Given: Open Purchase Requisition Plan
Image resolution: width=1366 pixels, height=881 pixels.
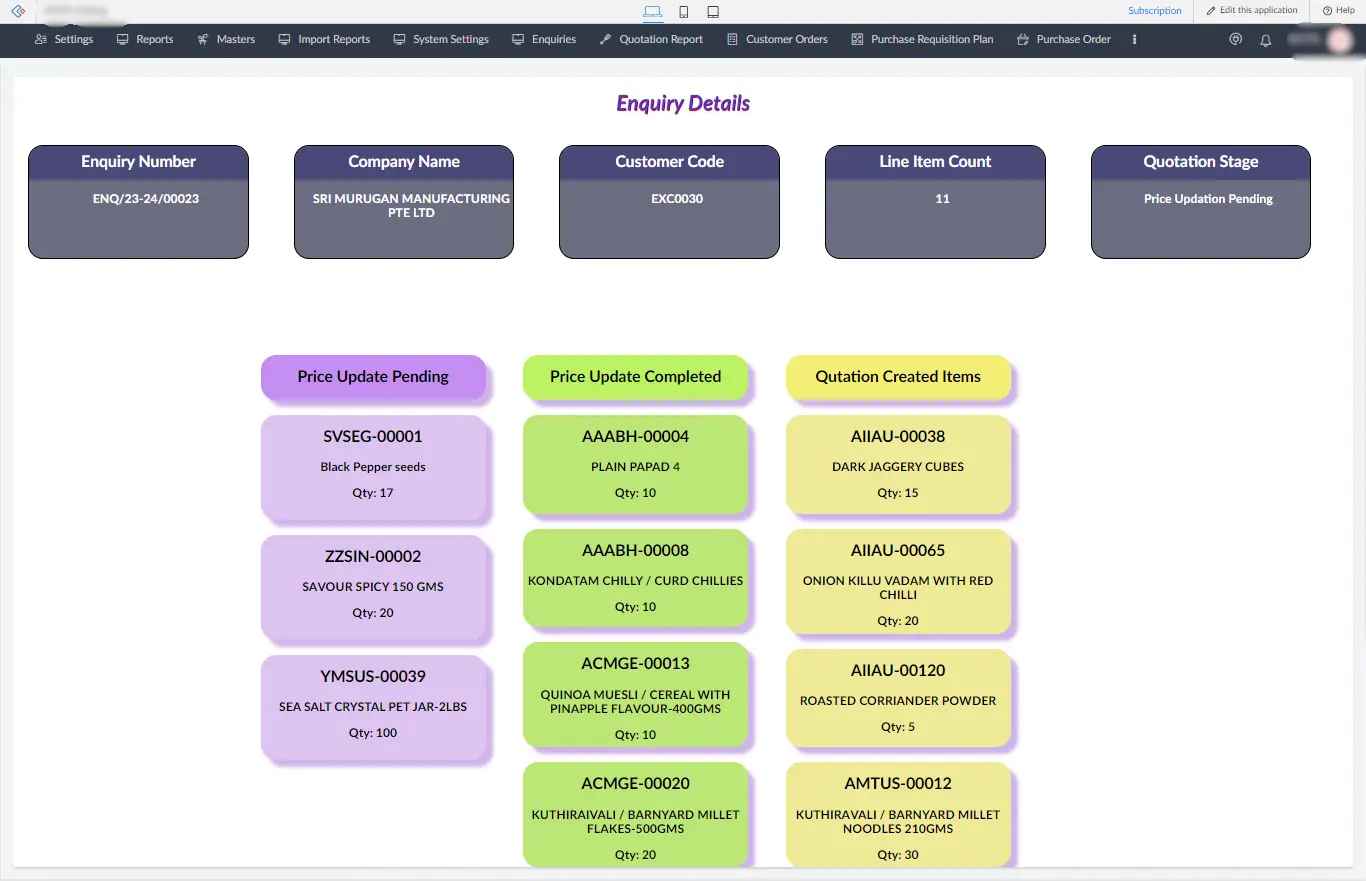Looking at the screenshot, I should point(922,39).
